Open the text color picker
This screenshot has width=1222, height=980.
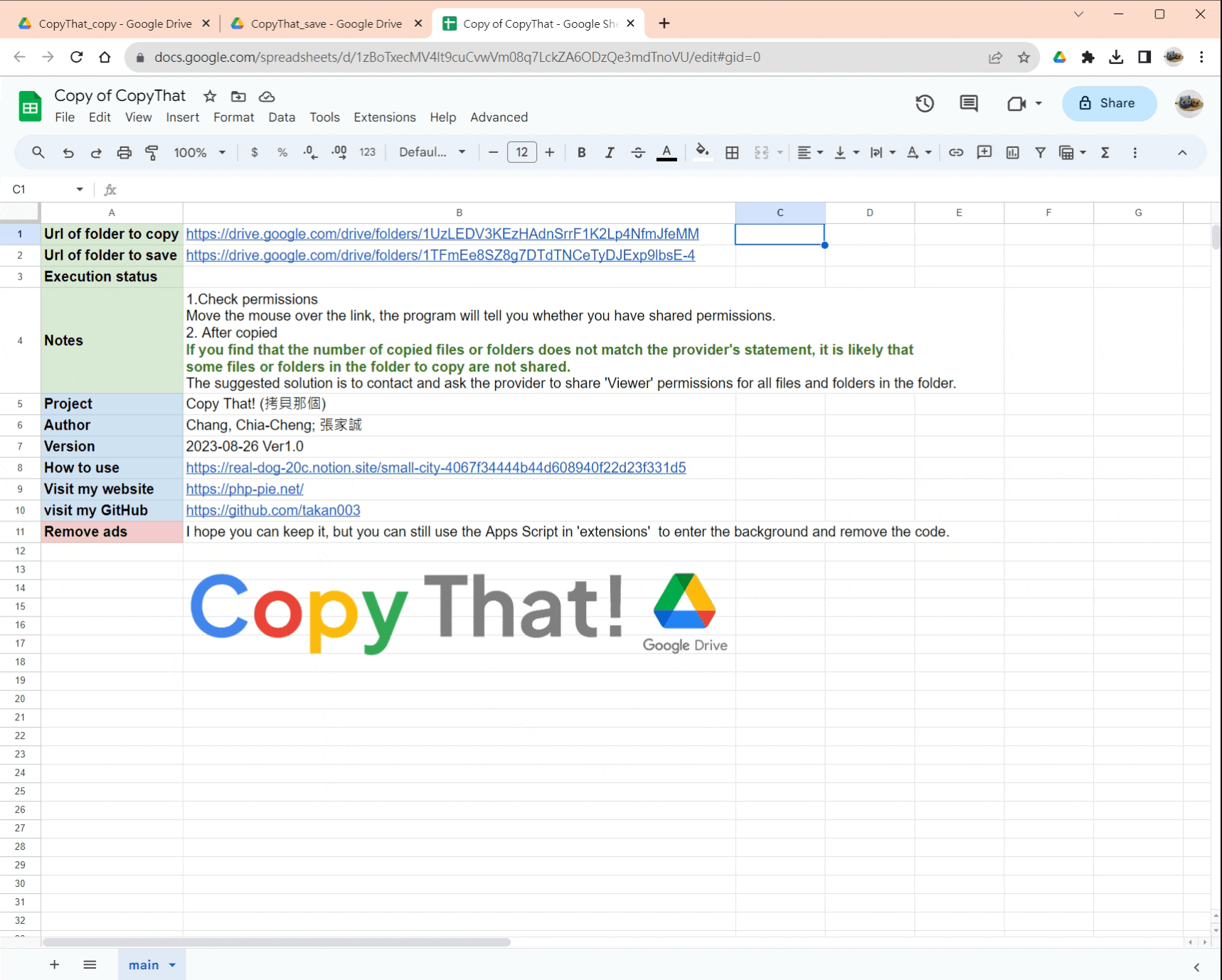coord(666,152)
